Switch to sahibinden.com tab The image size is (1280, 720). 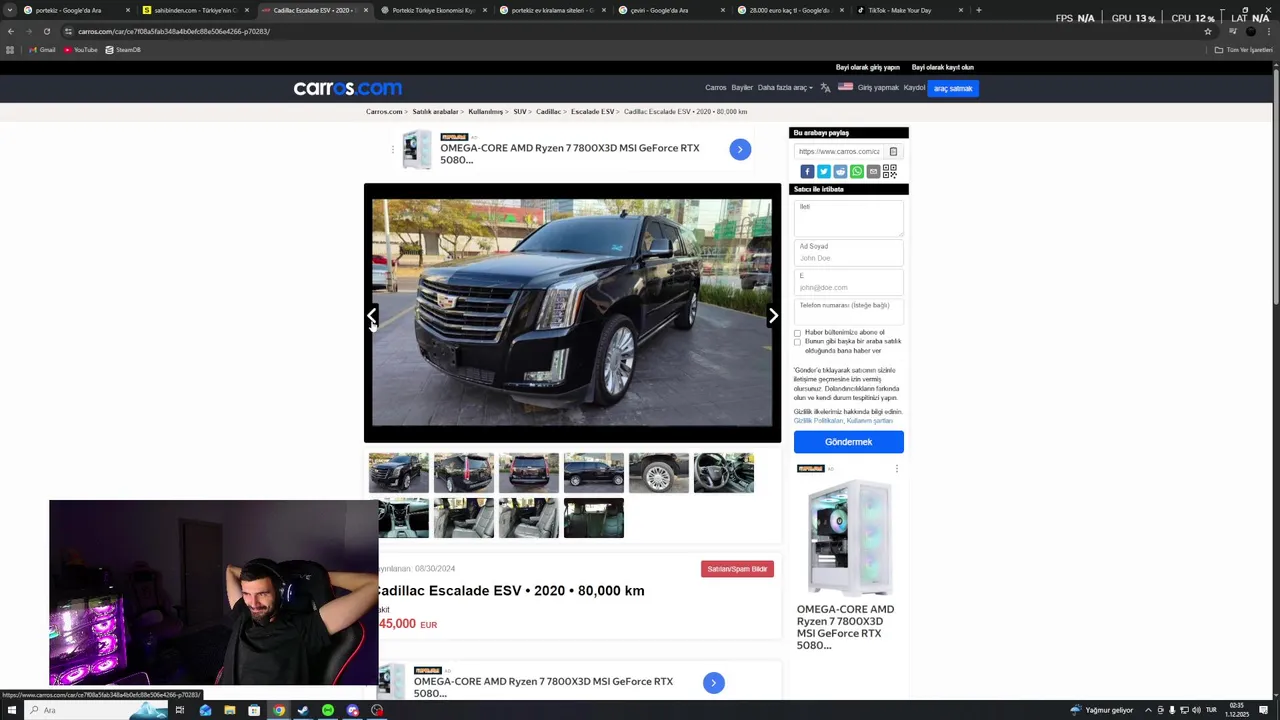pos(194,10)
